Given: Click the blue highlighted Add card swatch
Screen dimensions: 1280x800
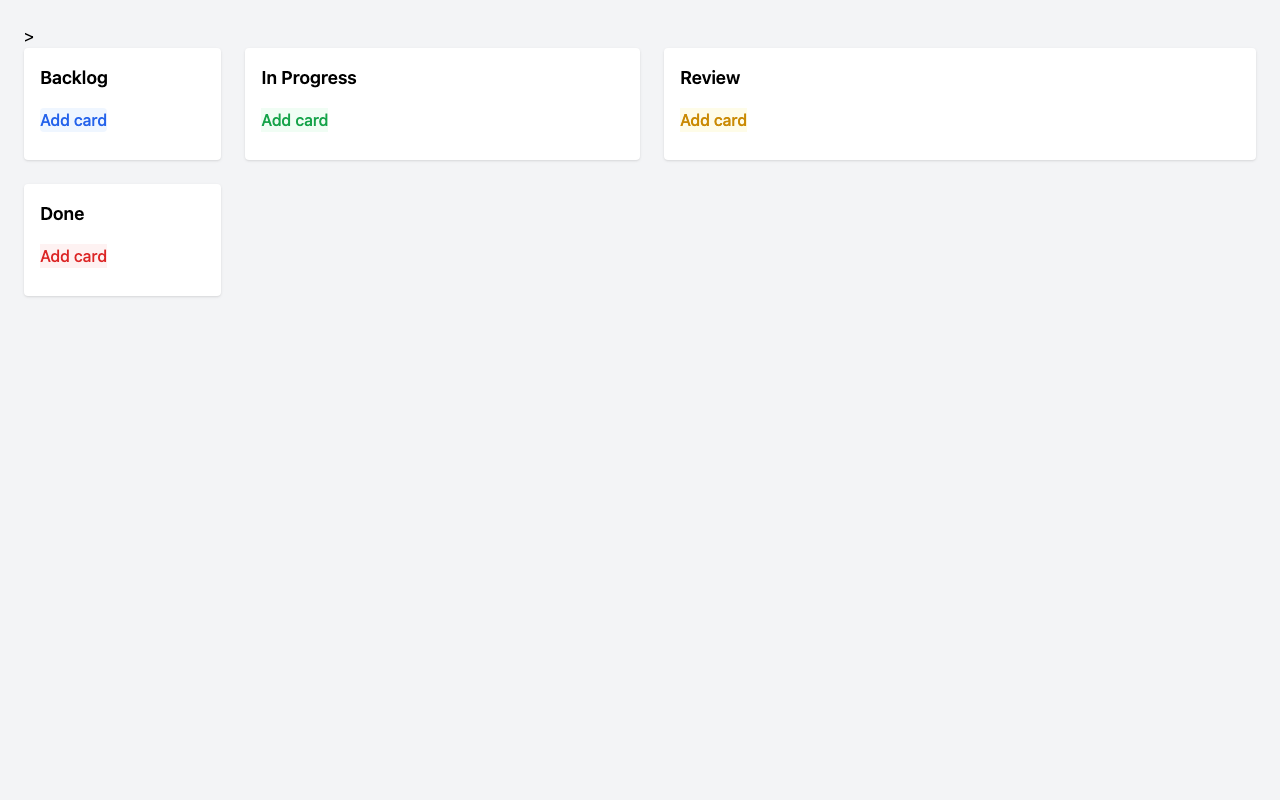Looking at the screenshot, I should pos(73,120).
